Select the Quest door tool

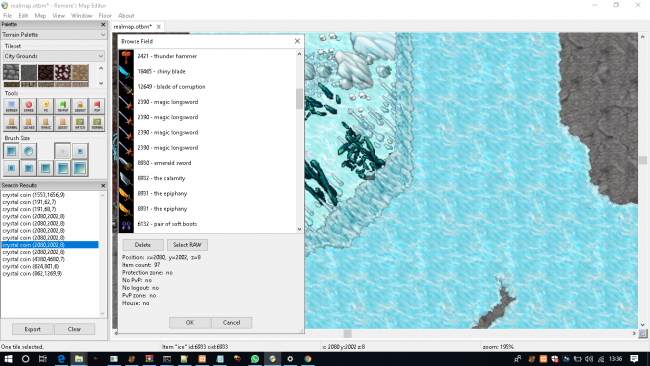[63, 123]
